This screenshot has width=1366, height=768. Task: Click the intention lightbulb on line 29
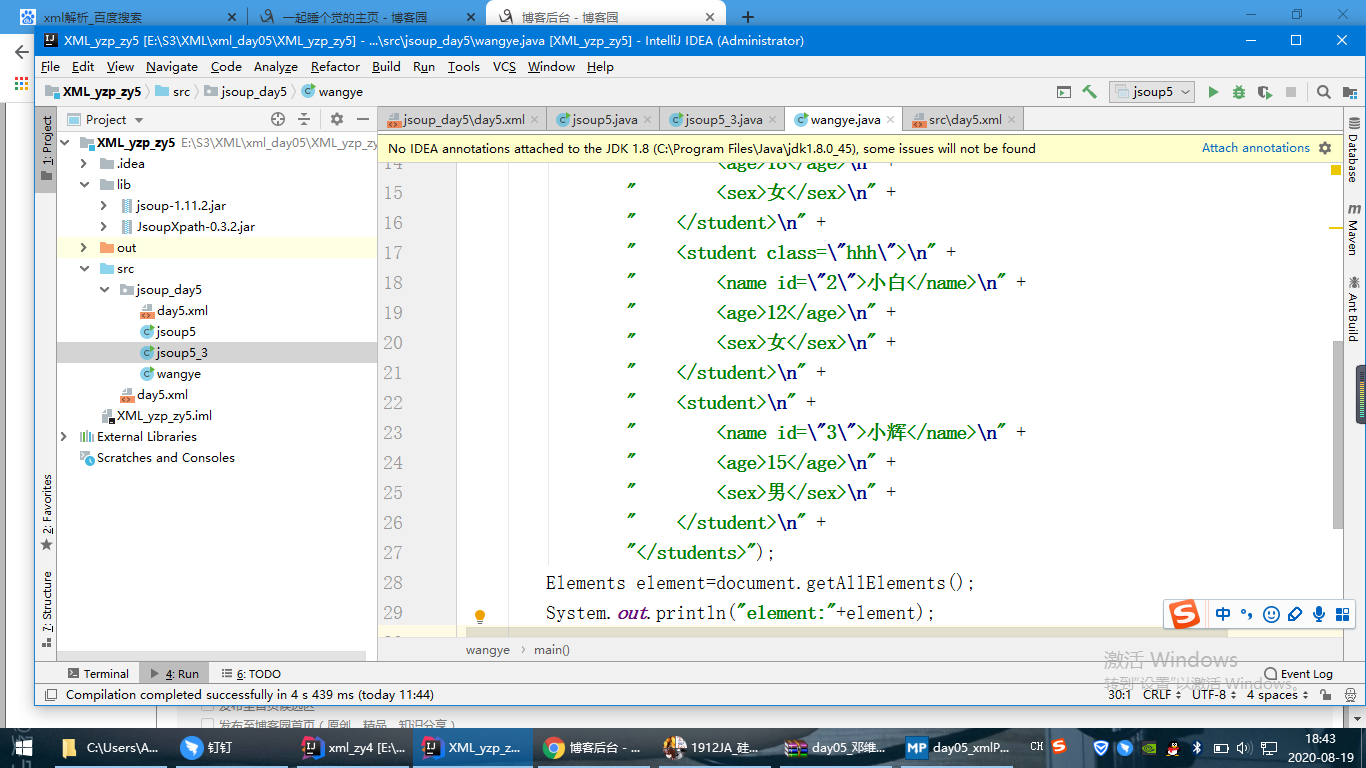[x=479, y=616]
